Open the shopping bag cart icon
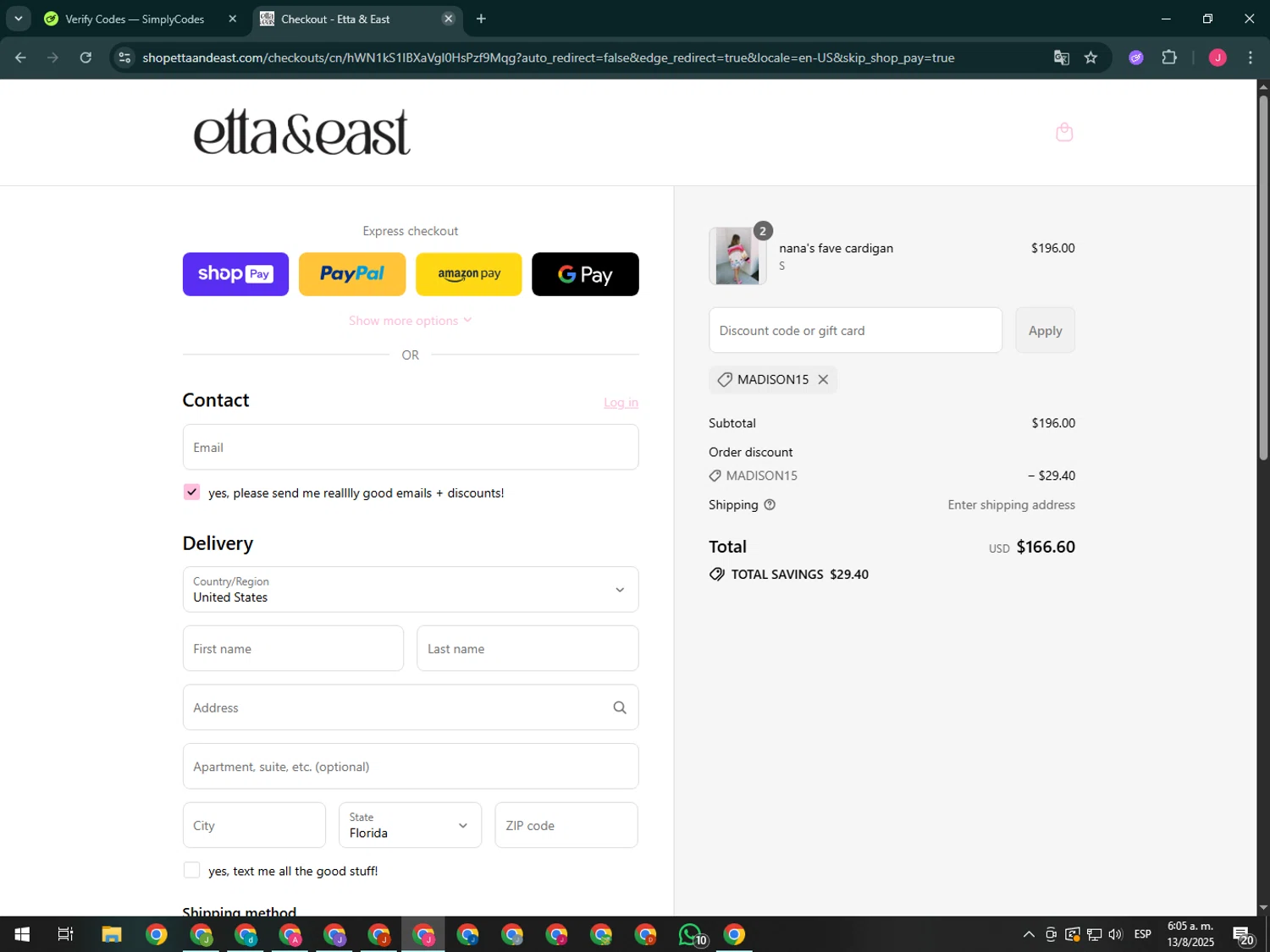This screenshot has width=1270, height=952. (x=1064, y=132)
